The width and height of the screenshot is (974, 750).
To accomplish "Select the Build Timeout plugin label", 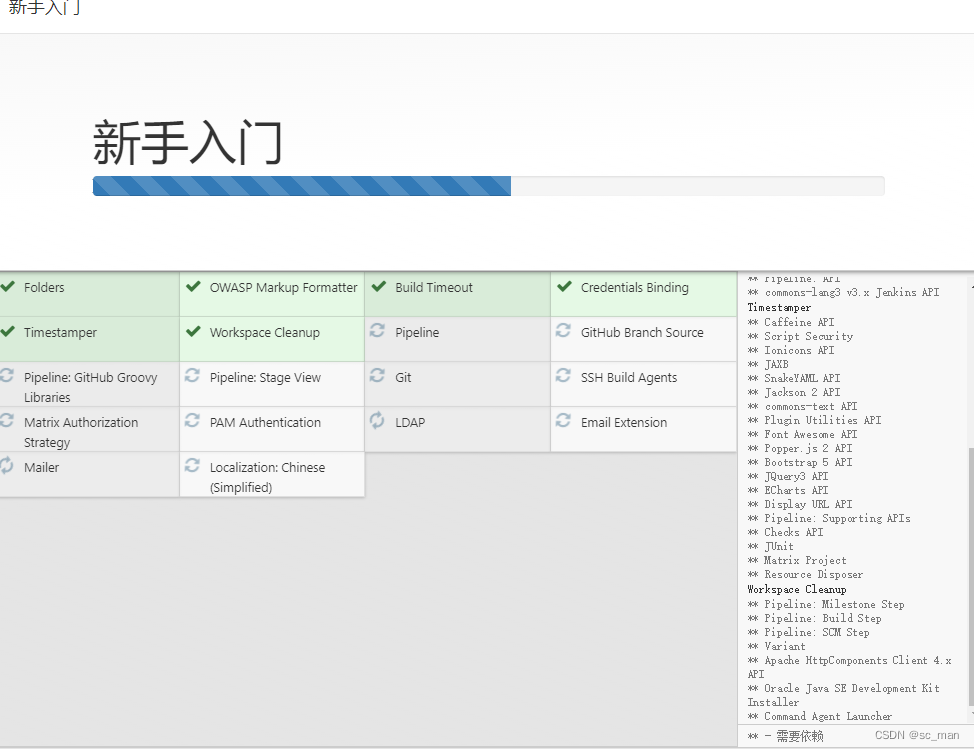I will (434, 288).
